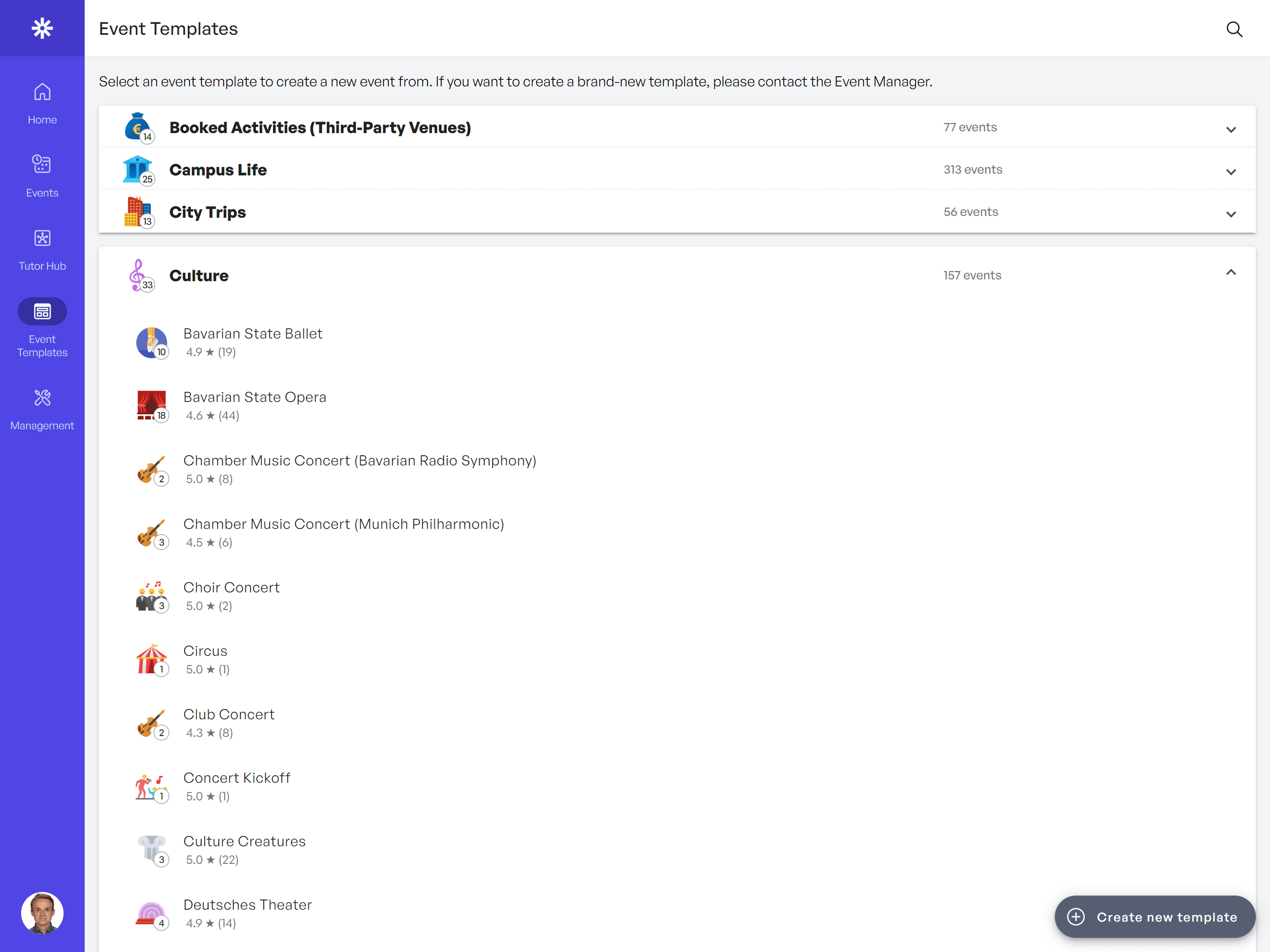The image size is (1270, 952).
Task: Click the Choir Concert singers icon
Action: click(151, 596)
